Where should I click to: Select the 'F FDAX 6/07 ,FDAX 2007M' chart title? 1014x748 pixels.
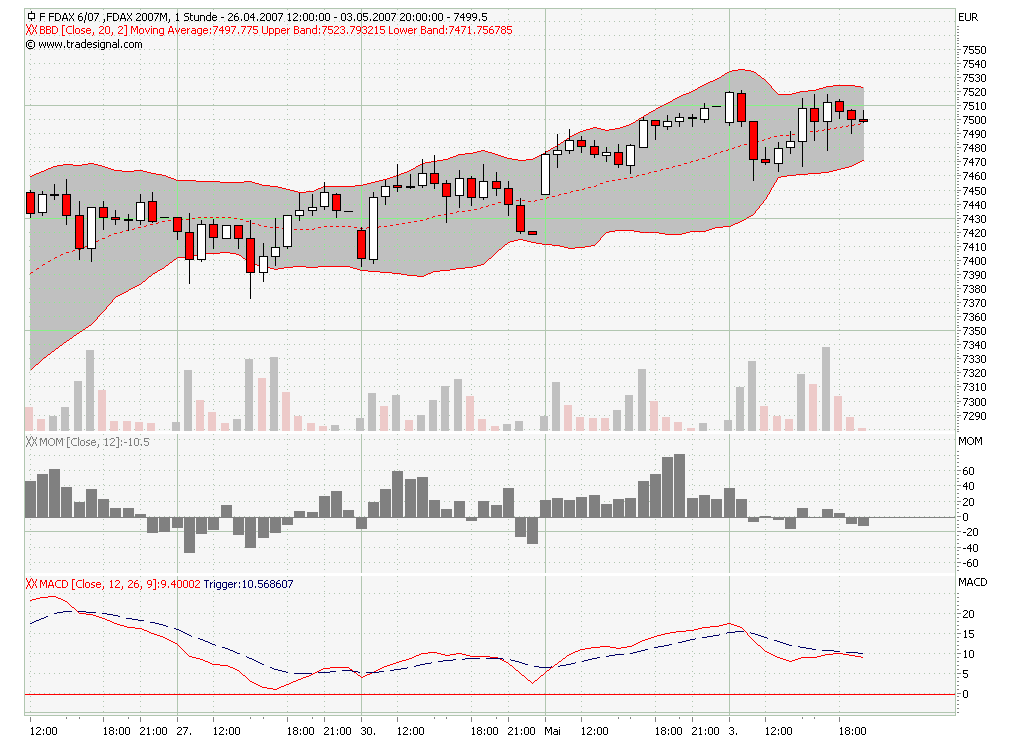coord(103,17)
